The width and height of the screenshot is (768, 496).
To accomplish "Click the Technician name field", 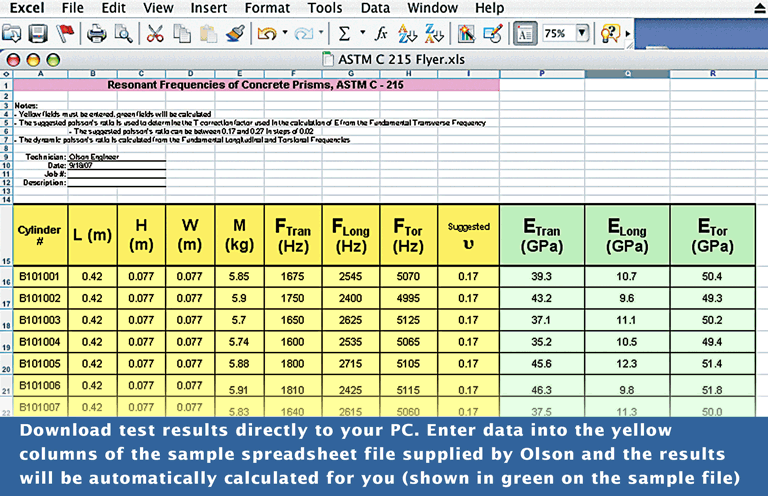I will 117,157.
